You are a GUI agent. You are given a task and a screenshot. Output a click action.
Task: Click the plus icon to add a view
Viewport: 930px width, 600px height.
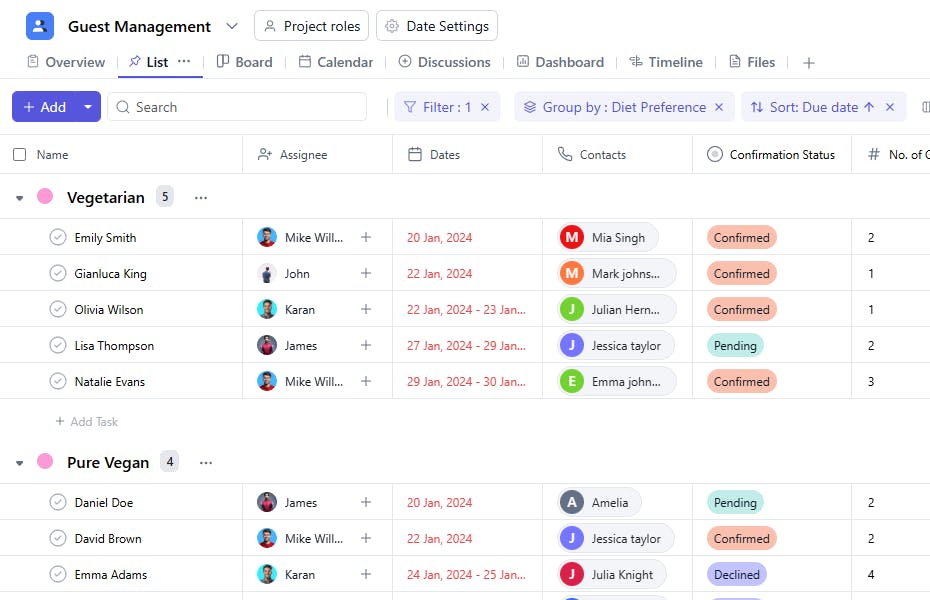point(809,63)
